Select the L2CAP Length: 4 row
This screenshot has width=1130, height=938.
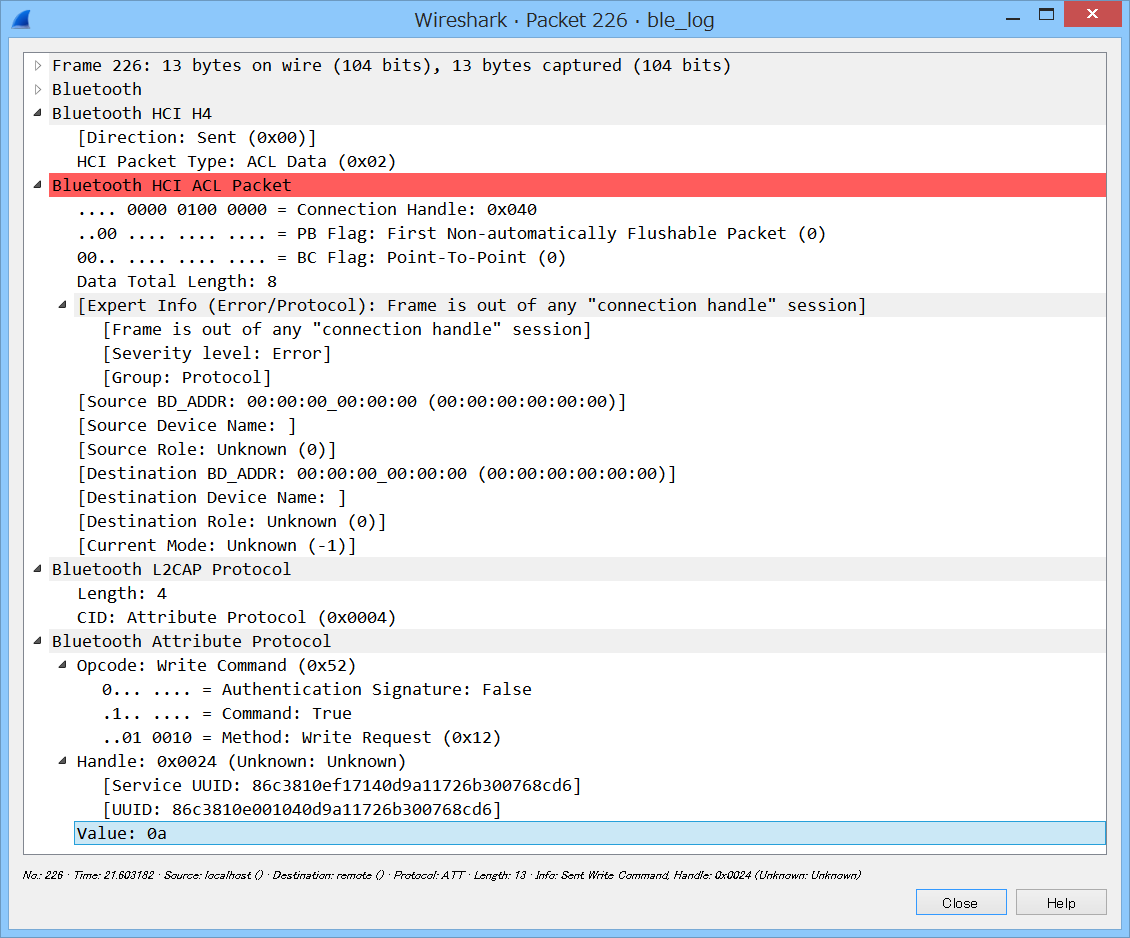(x=590, y=594)
